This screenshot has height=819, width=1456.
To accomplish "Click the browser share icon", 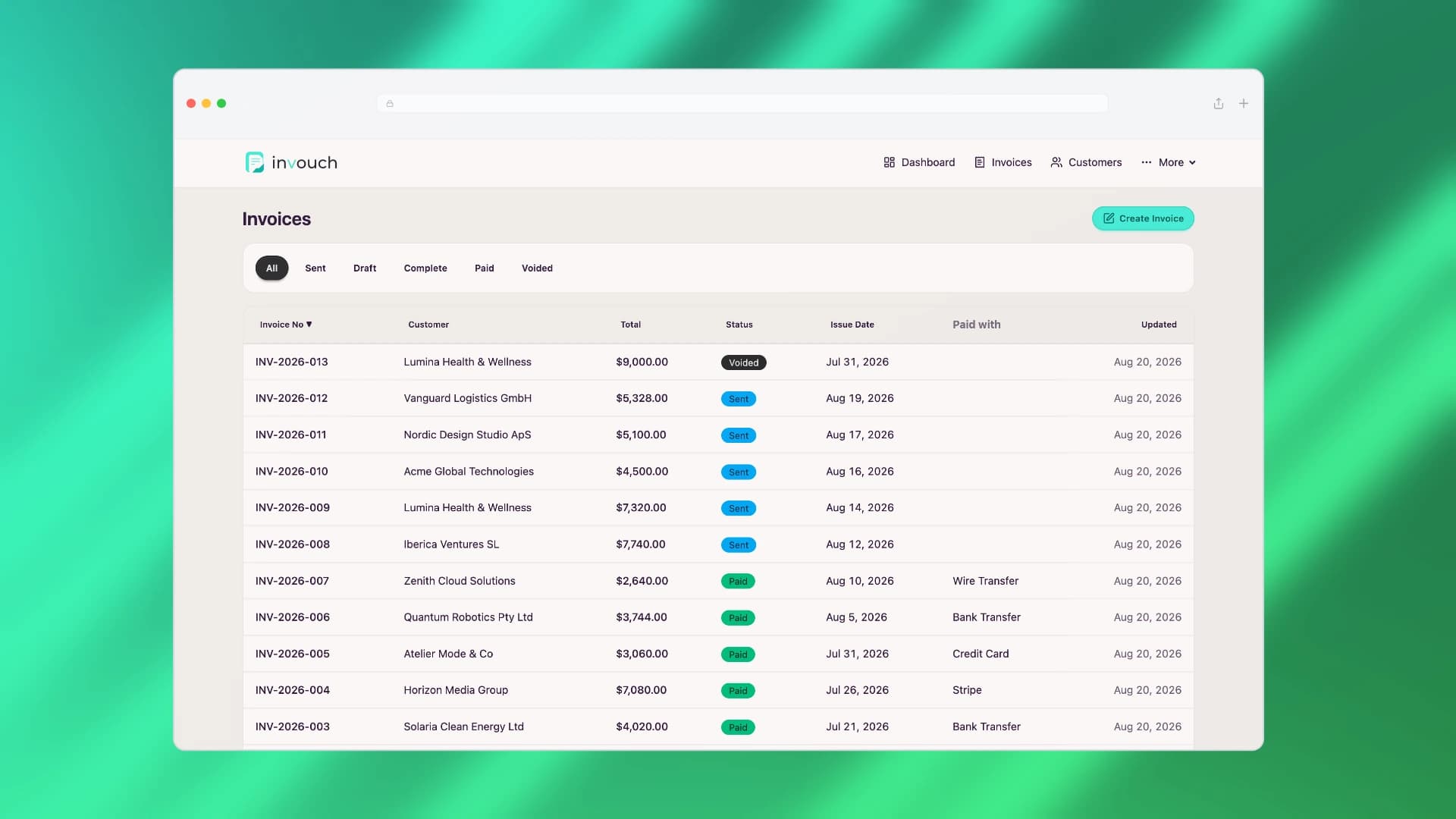I will pos(1218,103).
